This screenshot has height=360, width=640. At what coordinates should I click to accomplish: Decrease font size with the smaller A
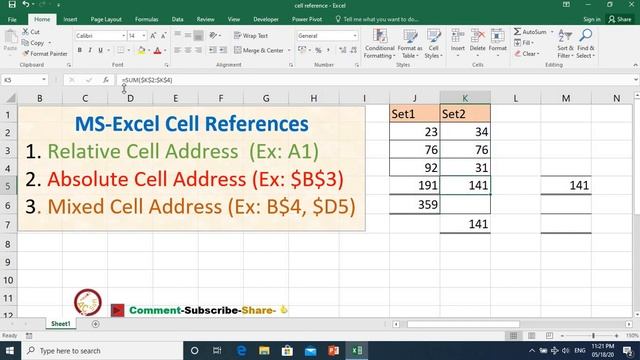(163, 36)
